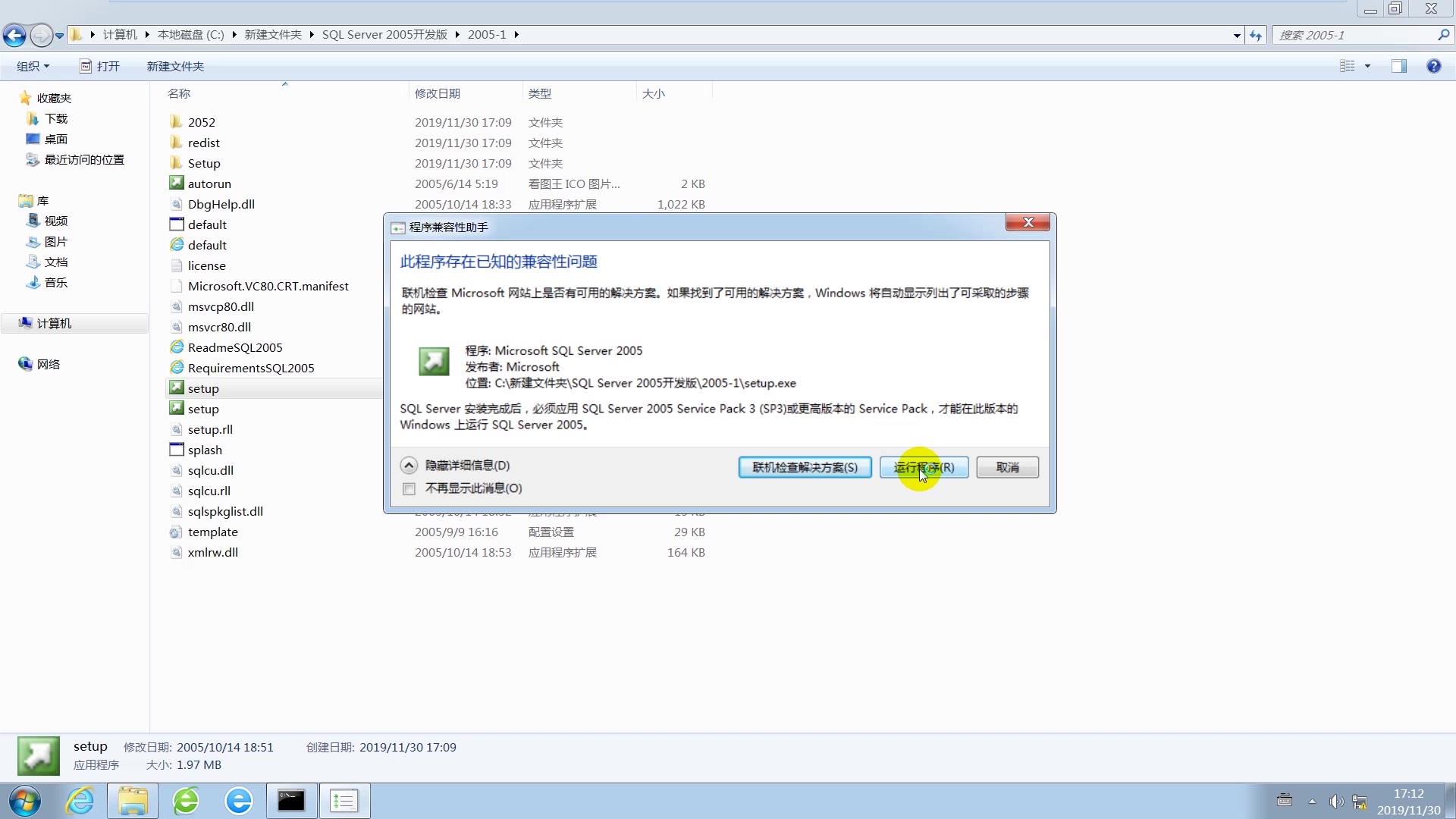Image resolution: width=1456 pixels, height=819 pixels.
Task: Click the change view icon
Action: tap(1348, 66)
